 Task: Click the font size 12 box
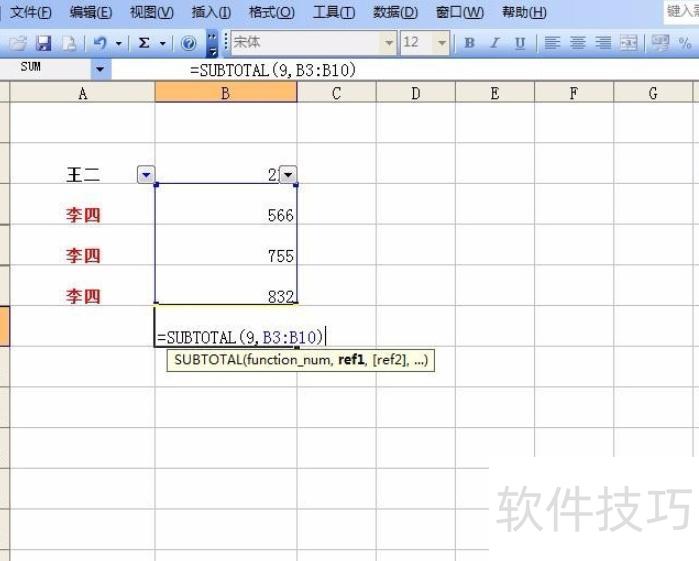(418, 43)
